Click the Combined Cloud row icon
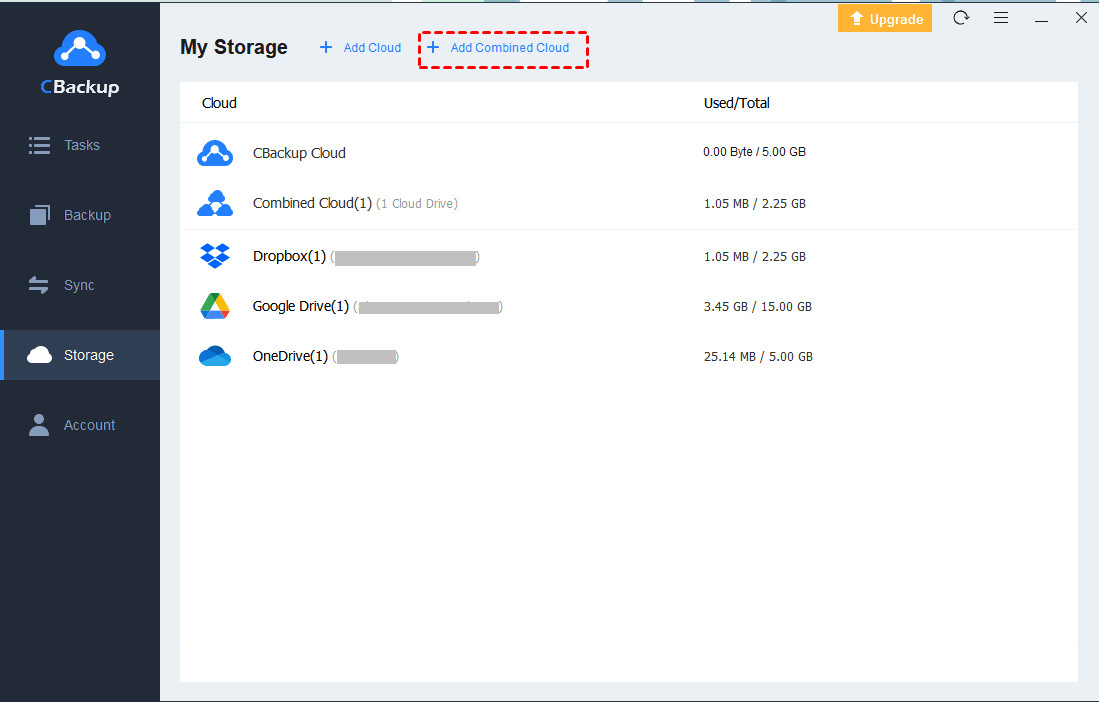This screenshot has height=702, width=1099. (x=214, y=203)
